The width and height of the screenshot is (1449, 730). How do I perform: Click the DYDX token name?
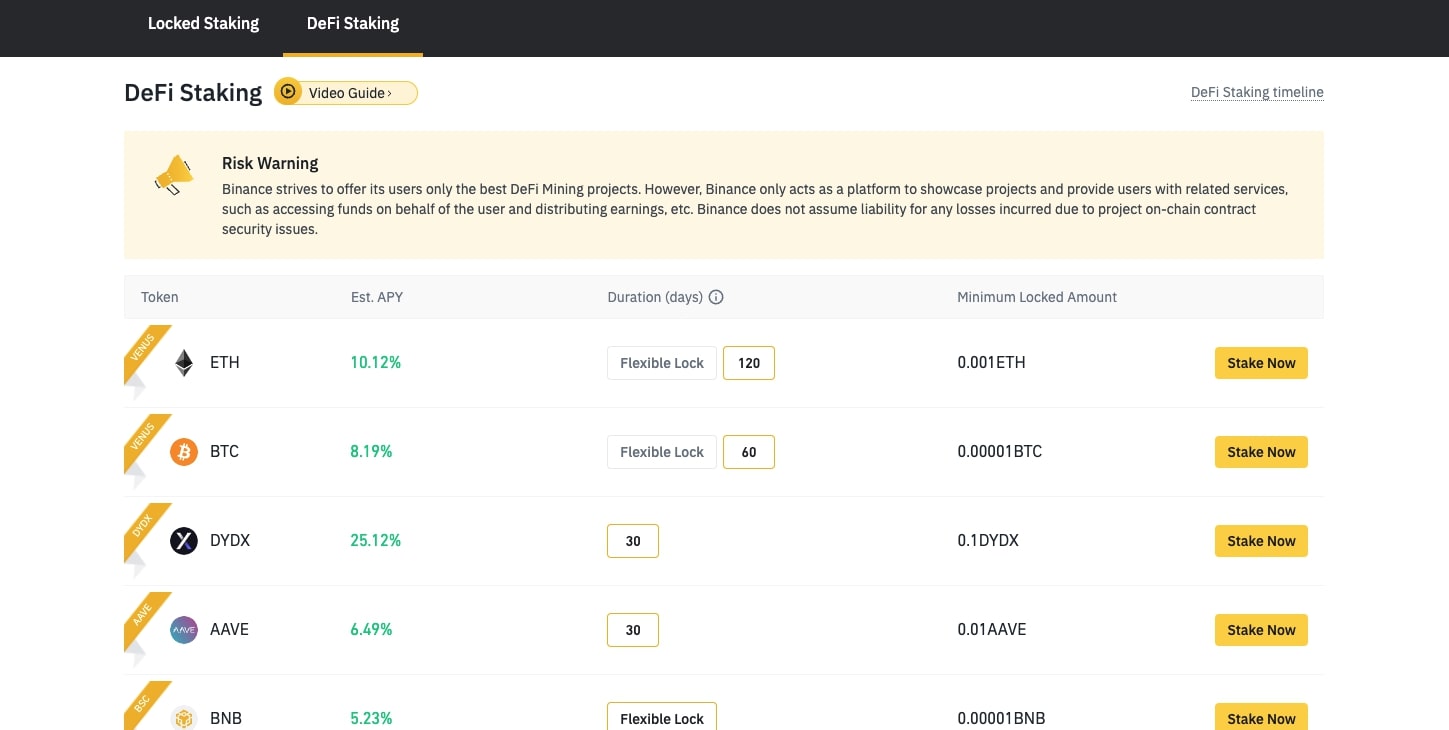[x=230, y=540]
